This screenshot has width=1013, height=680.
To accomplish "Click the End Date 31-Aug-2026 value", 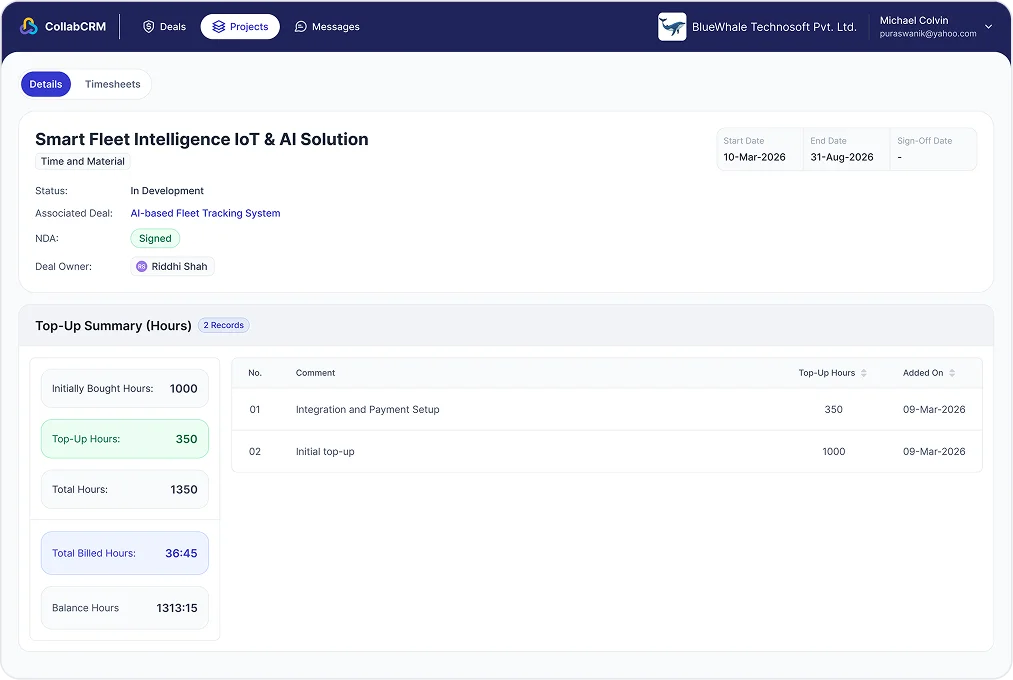I will coord(842,157).
